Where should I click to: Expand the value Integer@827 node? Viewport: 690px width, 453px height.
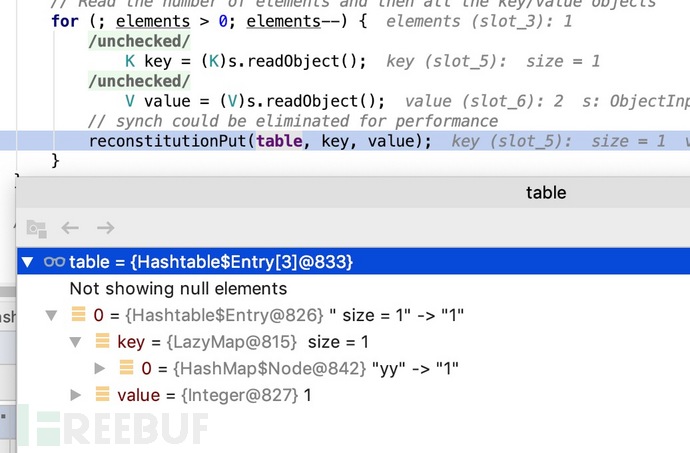click(x=76, y=395)
